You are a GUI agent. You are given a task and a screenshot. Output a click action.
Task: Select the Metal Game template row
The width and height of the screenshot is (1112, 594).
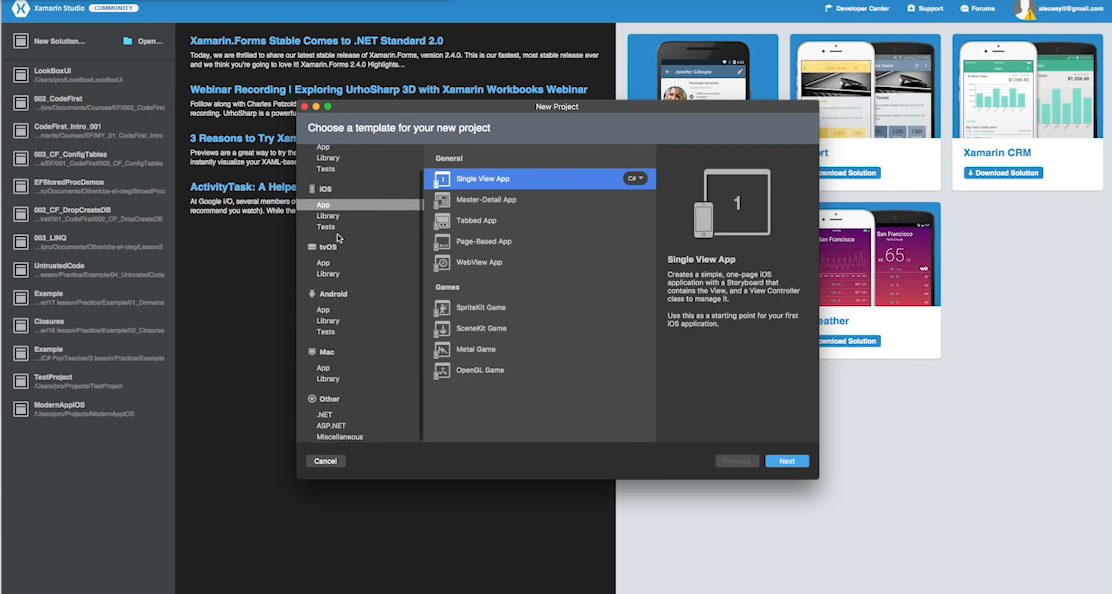point(540,349)
